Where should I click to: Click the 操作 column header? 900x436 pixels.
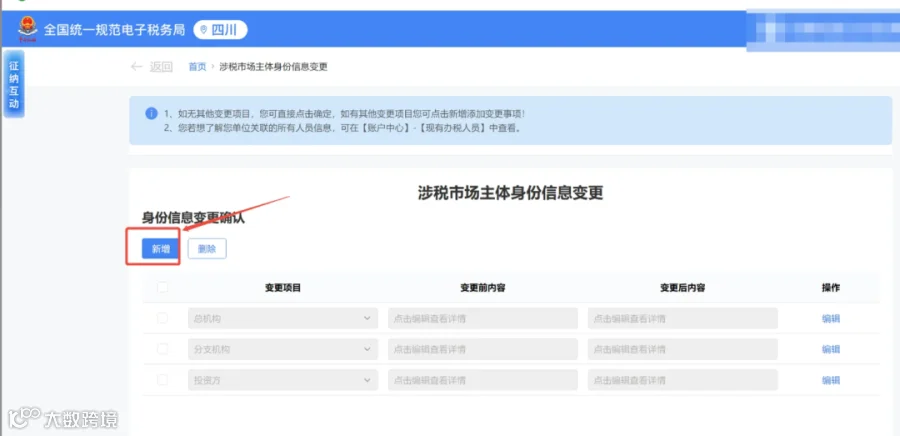point(831,288)
